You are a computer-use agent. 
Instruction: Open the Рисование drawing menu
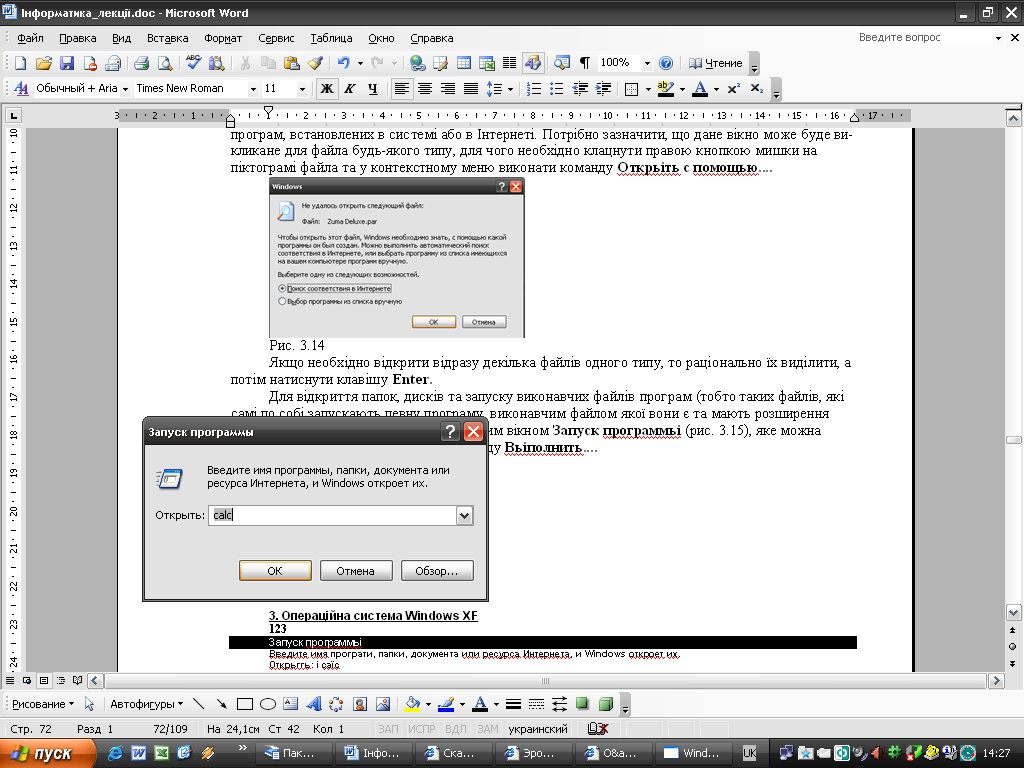click(x=43, y=704)
